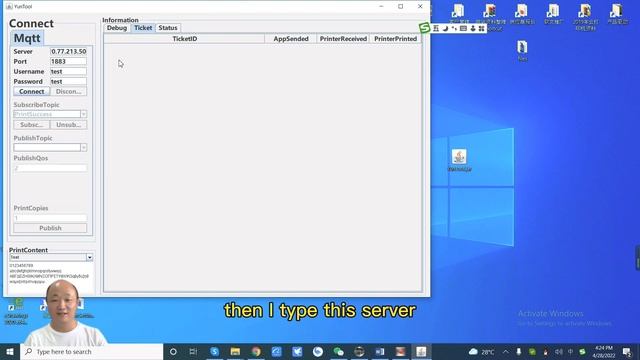
Task: Click the Unsub... unsubscribe button
Action: click(x=69, y=124)
